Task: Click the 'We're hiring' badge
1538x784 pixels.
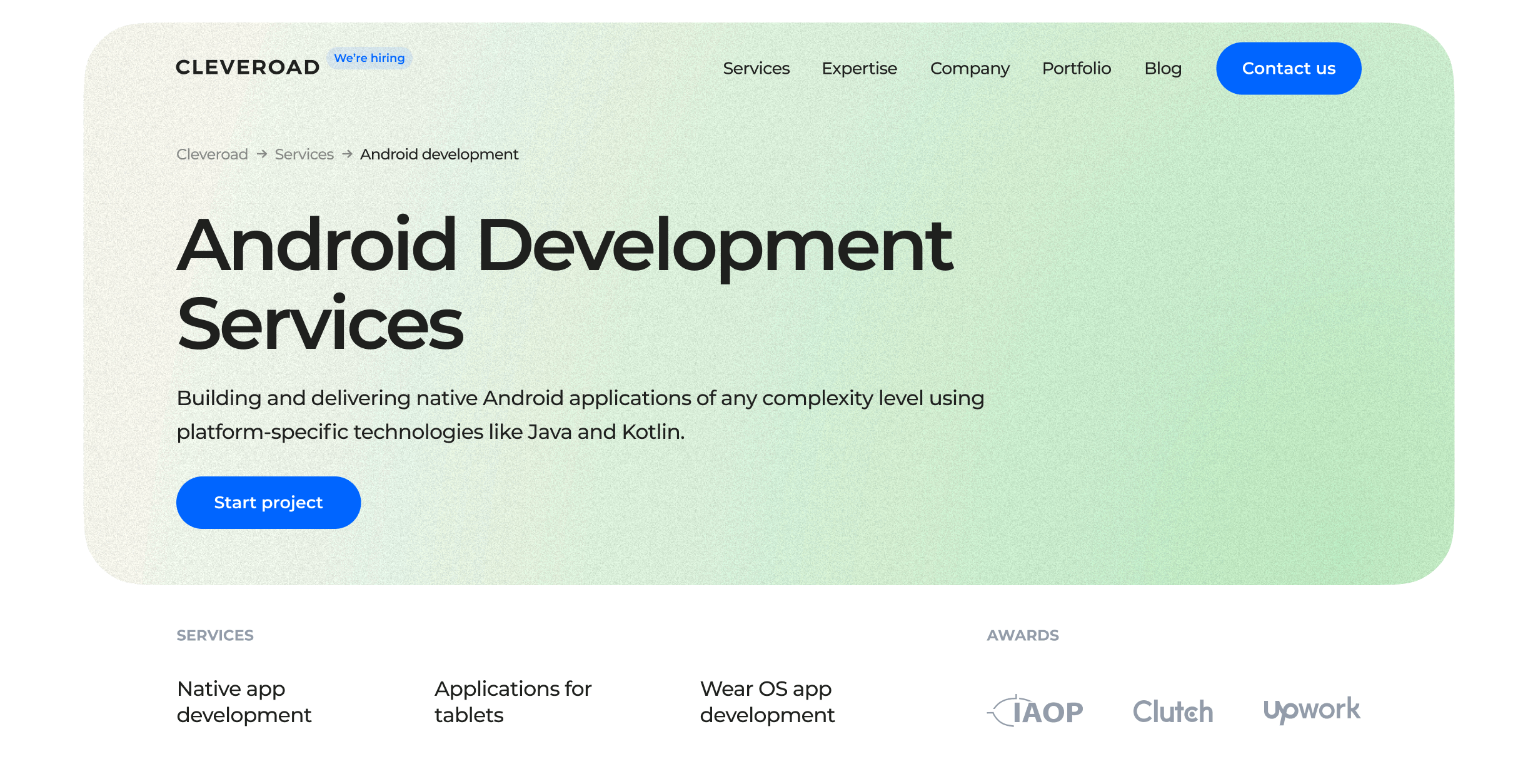Action: click(x=369, y=58)
